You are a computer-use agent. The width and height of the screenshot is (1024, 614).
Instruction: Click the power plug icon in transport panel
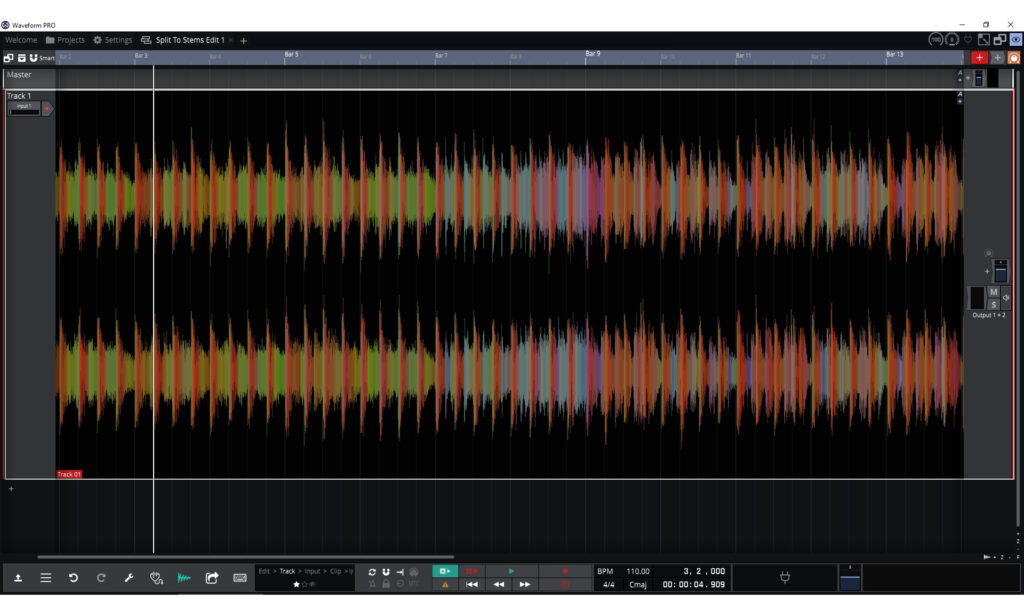tap(785, 577)
